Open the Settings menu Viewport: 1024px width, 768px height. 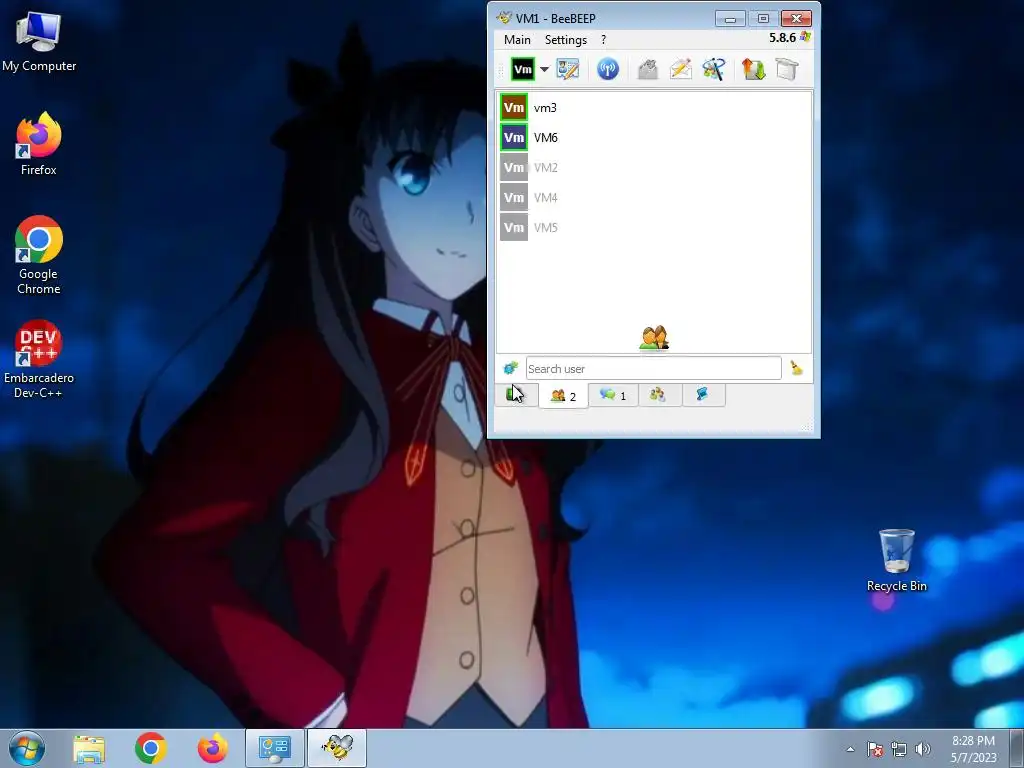point(566,40)
